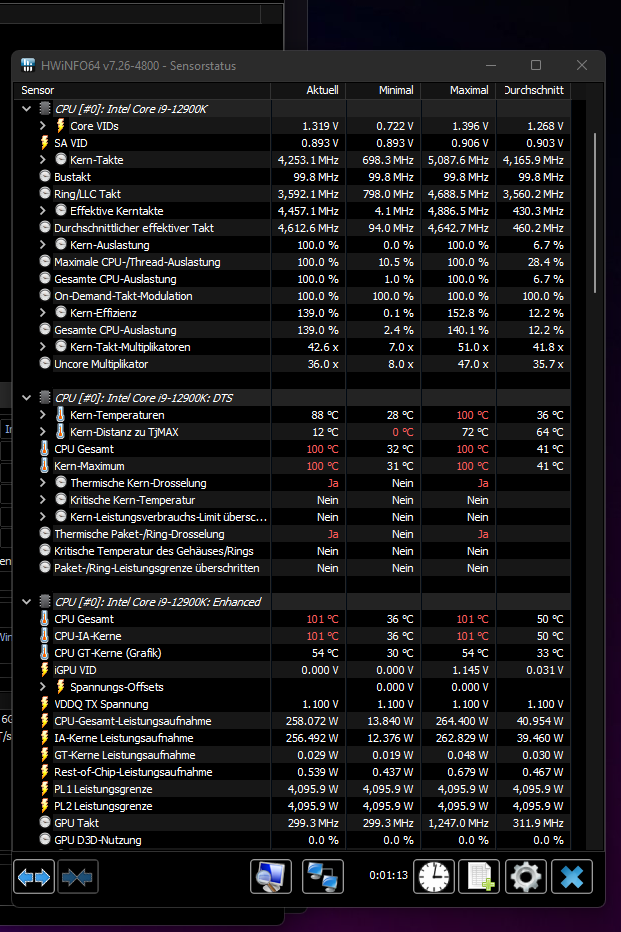
Task: Click circle icon beside Uncore Multiplikator
Action: (x=45, y=363)
